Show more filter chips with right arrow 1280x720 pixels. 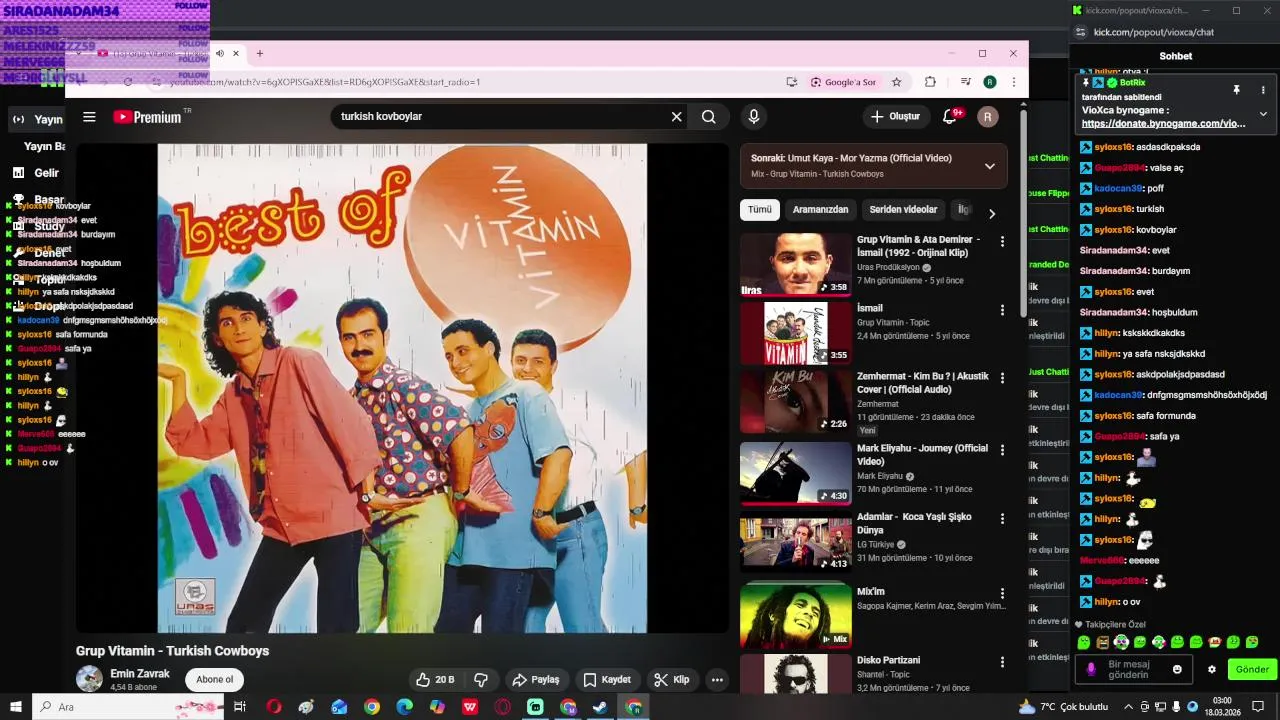[x=991, y=213]
